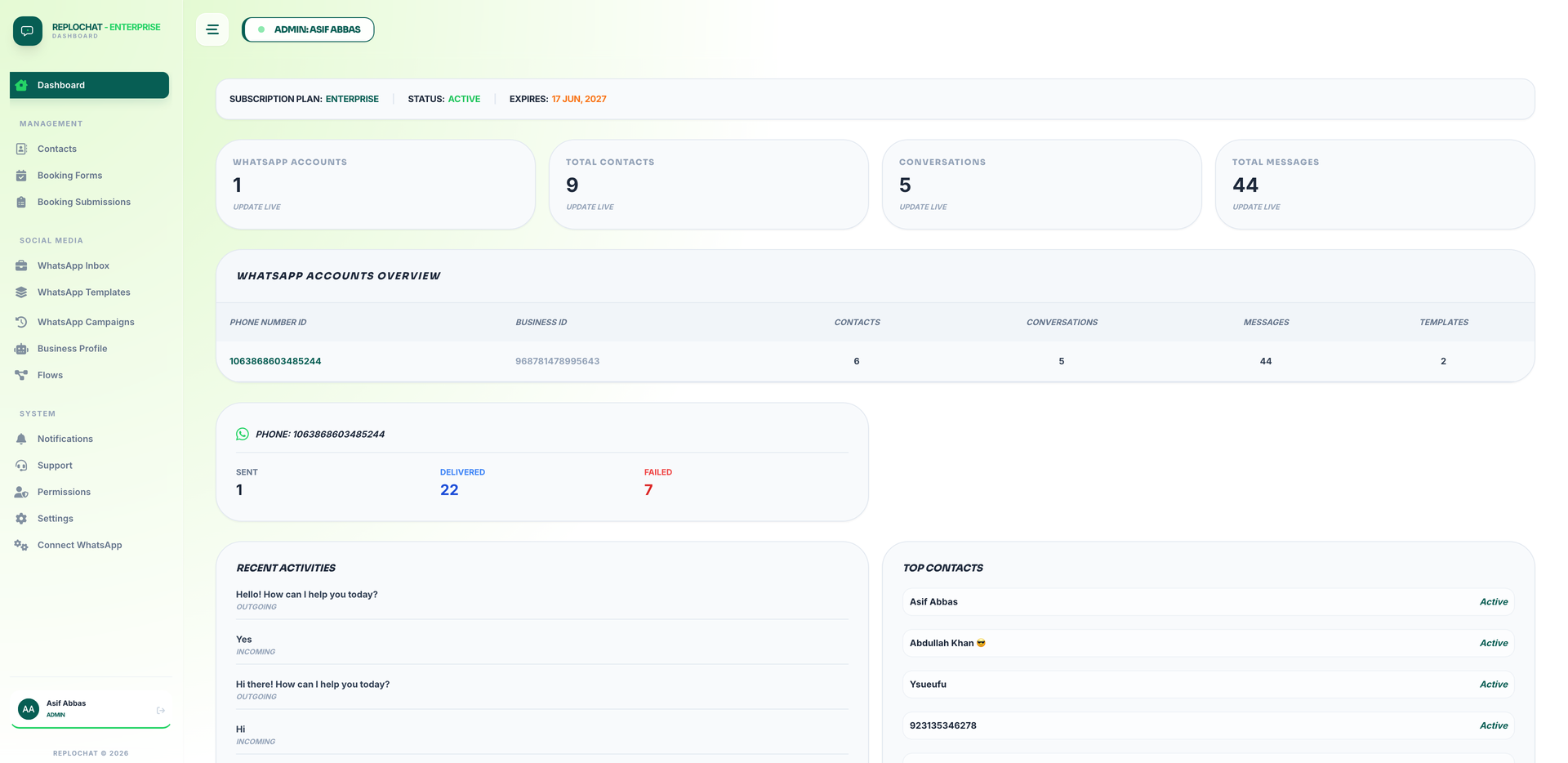This screenshot has width=1568, height=763.
Task: Click the WhatsApp icon next to Phone
Action: pyautogui.click(x=243, y=435)
